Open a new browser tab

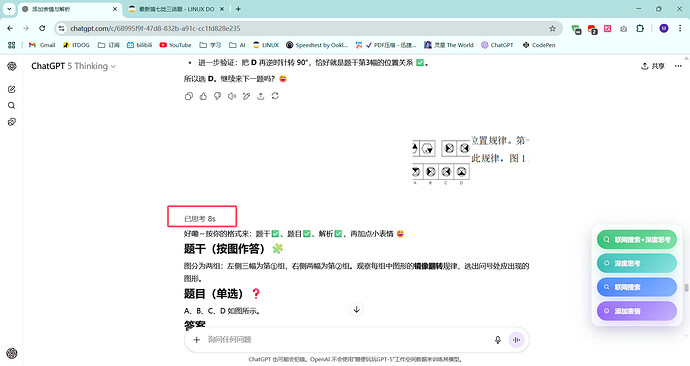tap(238, 9)
